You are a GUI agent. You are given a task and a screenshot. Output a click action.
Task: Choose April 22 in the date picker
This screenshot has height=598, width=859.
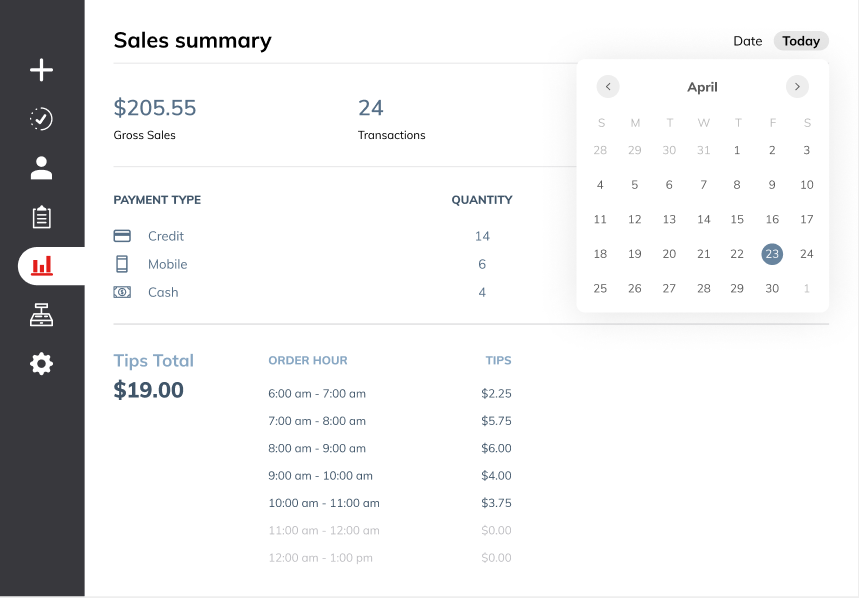click(737, 254)
